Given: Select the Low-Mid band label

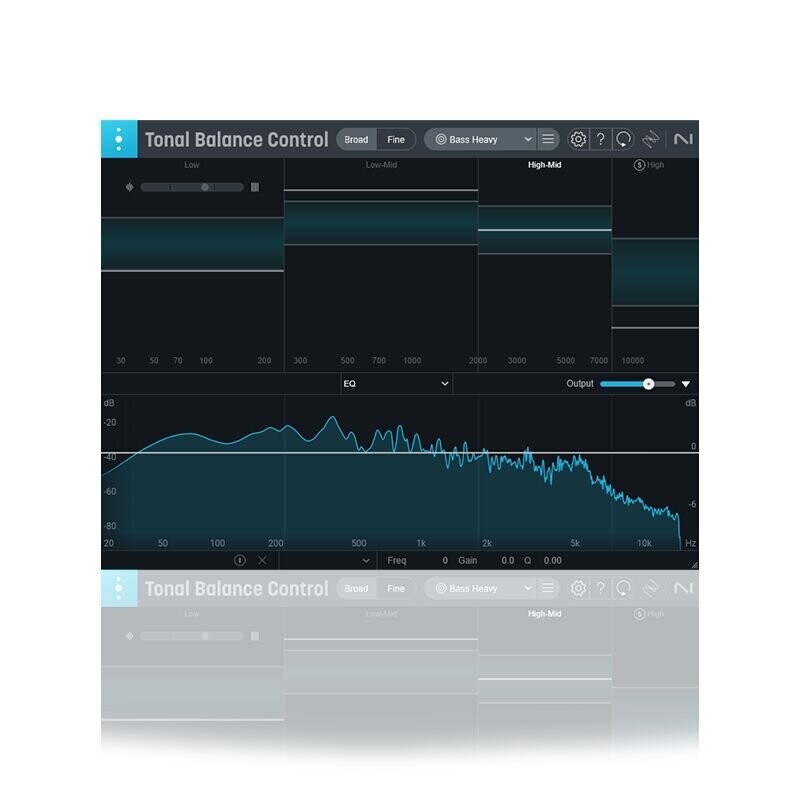Looking at the screenshot, I should coord(381,165).
